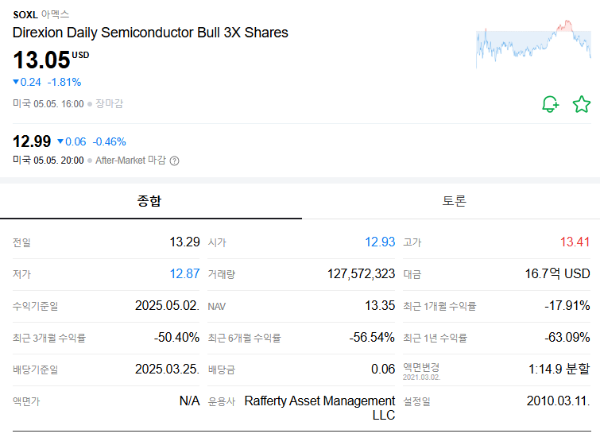The image size is (600, 433).
Task: Open After-Market help question mark icon
Action: (174, 161)
